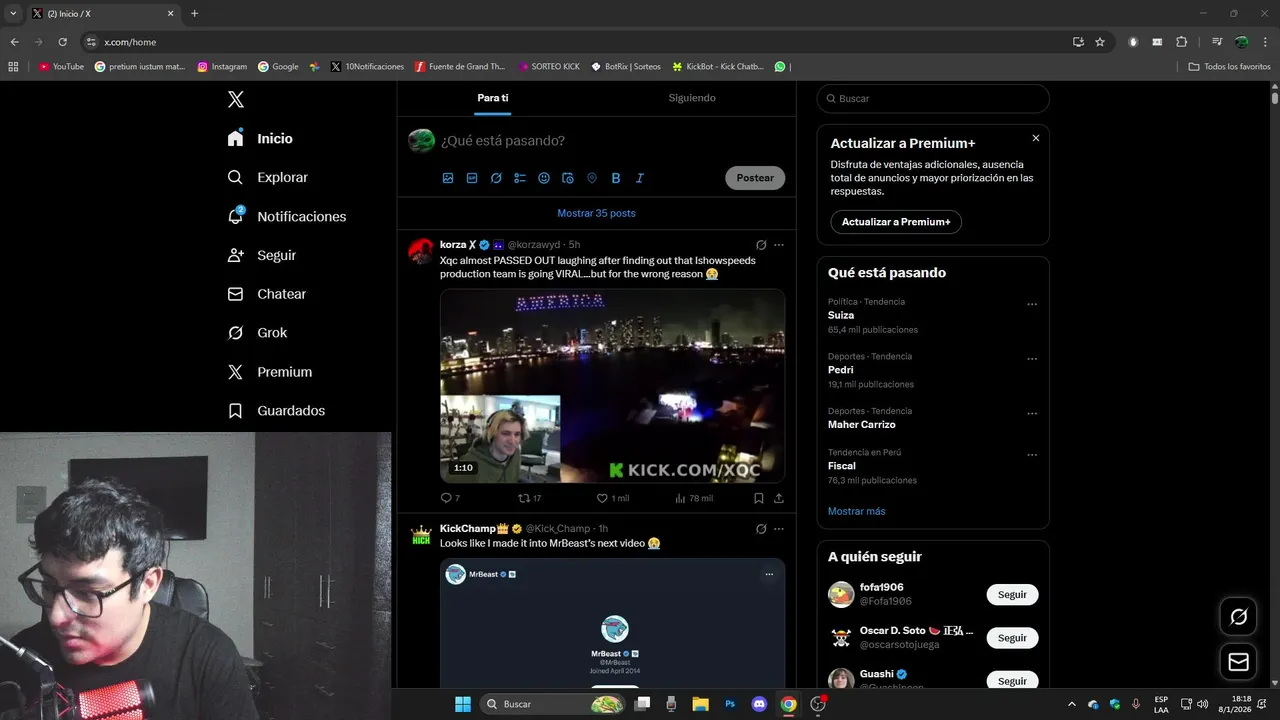This screenshot has width=1280, height=720.
Task: Add a poll to the post
Action: tap(520, 178)
